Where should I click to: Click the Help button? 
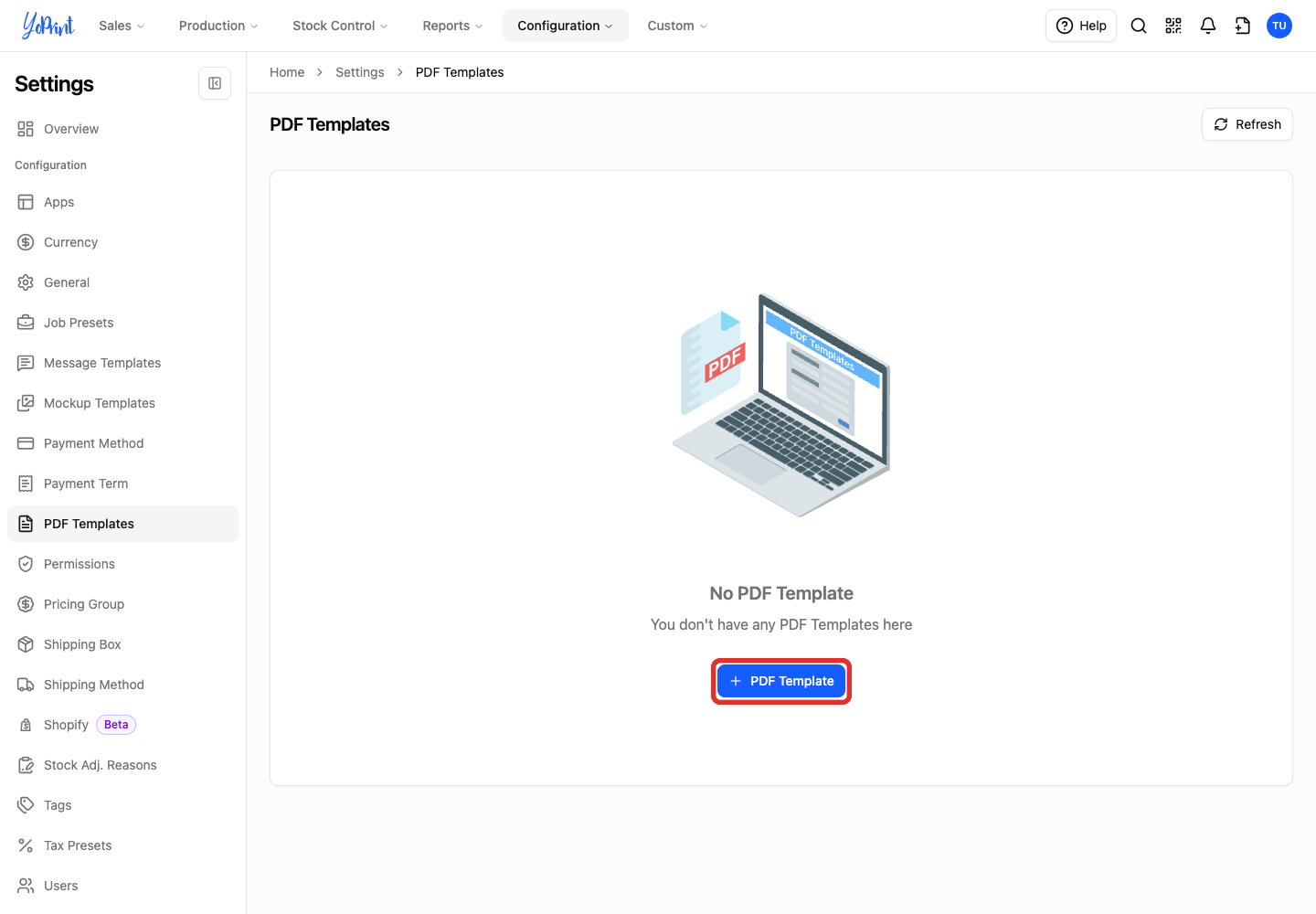coord(1081,26)
